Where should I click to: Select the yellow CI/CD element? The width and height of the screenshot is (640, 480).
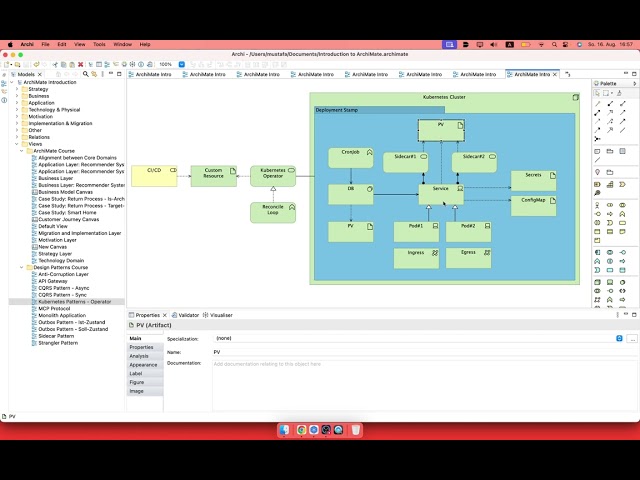click(x=154, y=176)
